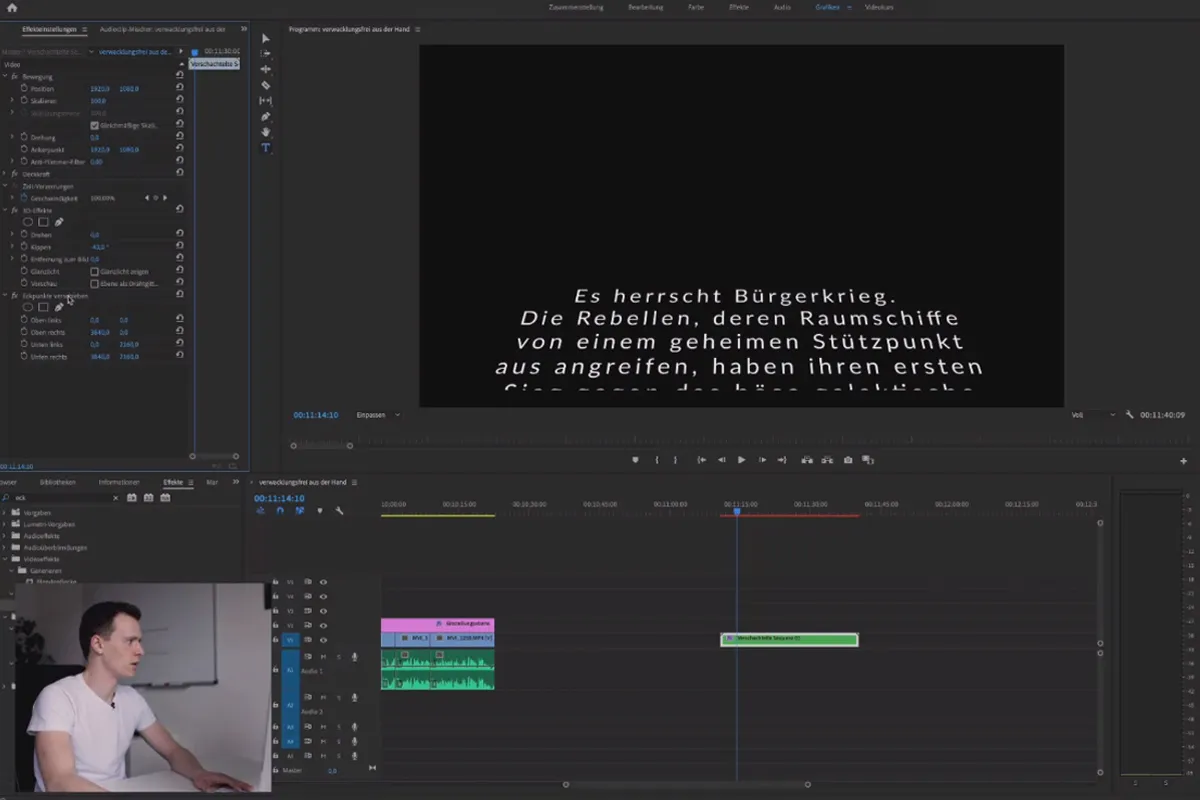
Task: Select the green clip on the timeline
Action: point(789,639)
